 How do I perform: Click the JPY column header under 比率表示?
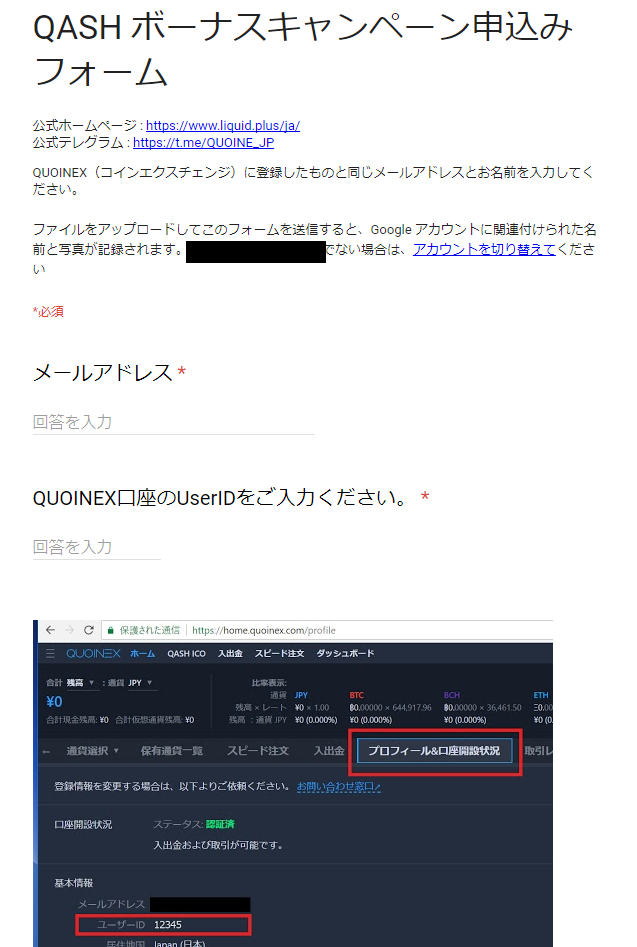click(x=301, y=695)
